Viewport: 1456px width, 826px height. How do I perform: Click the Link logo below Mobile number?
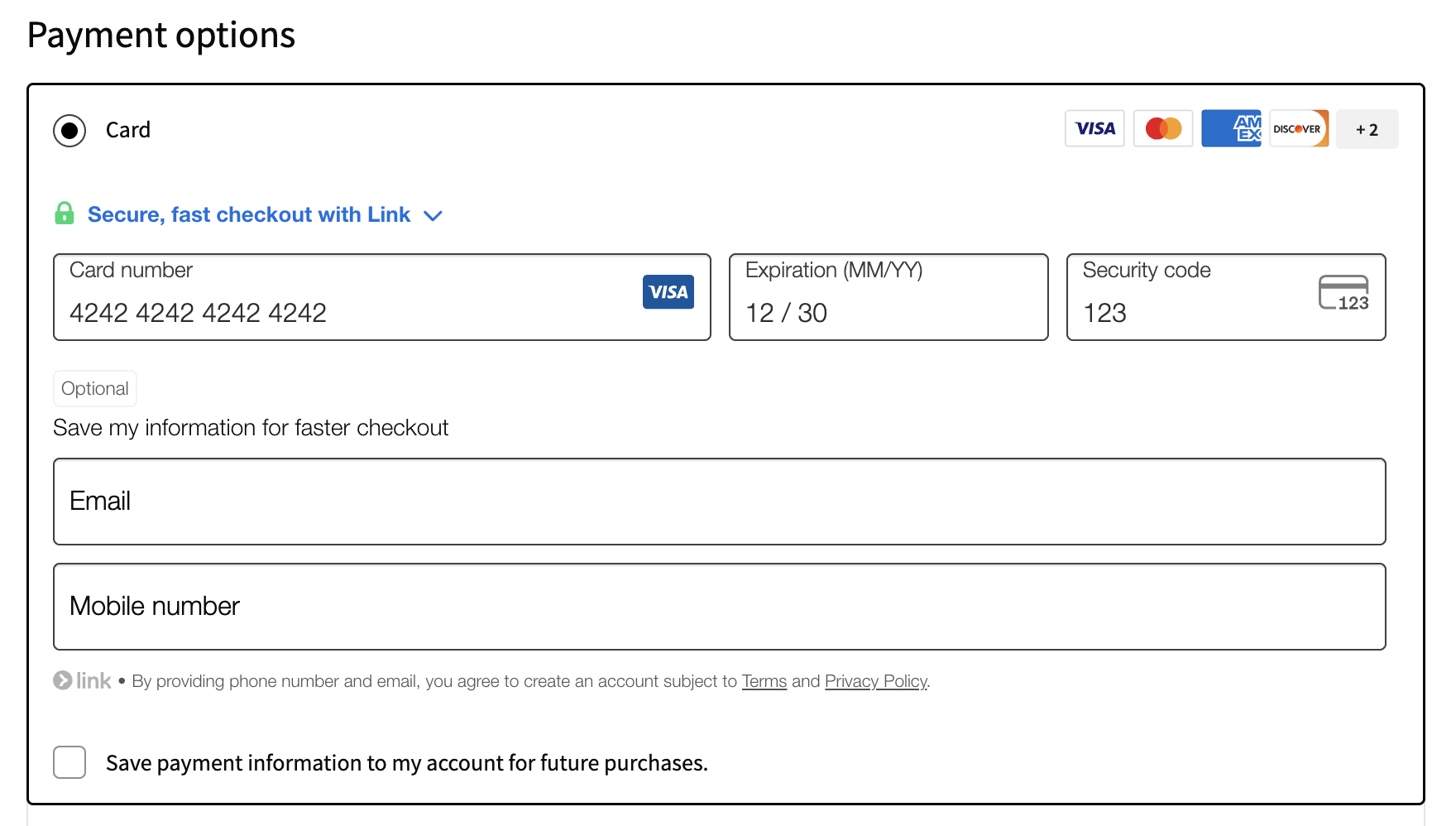click(x=83, y=680)
